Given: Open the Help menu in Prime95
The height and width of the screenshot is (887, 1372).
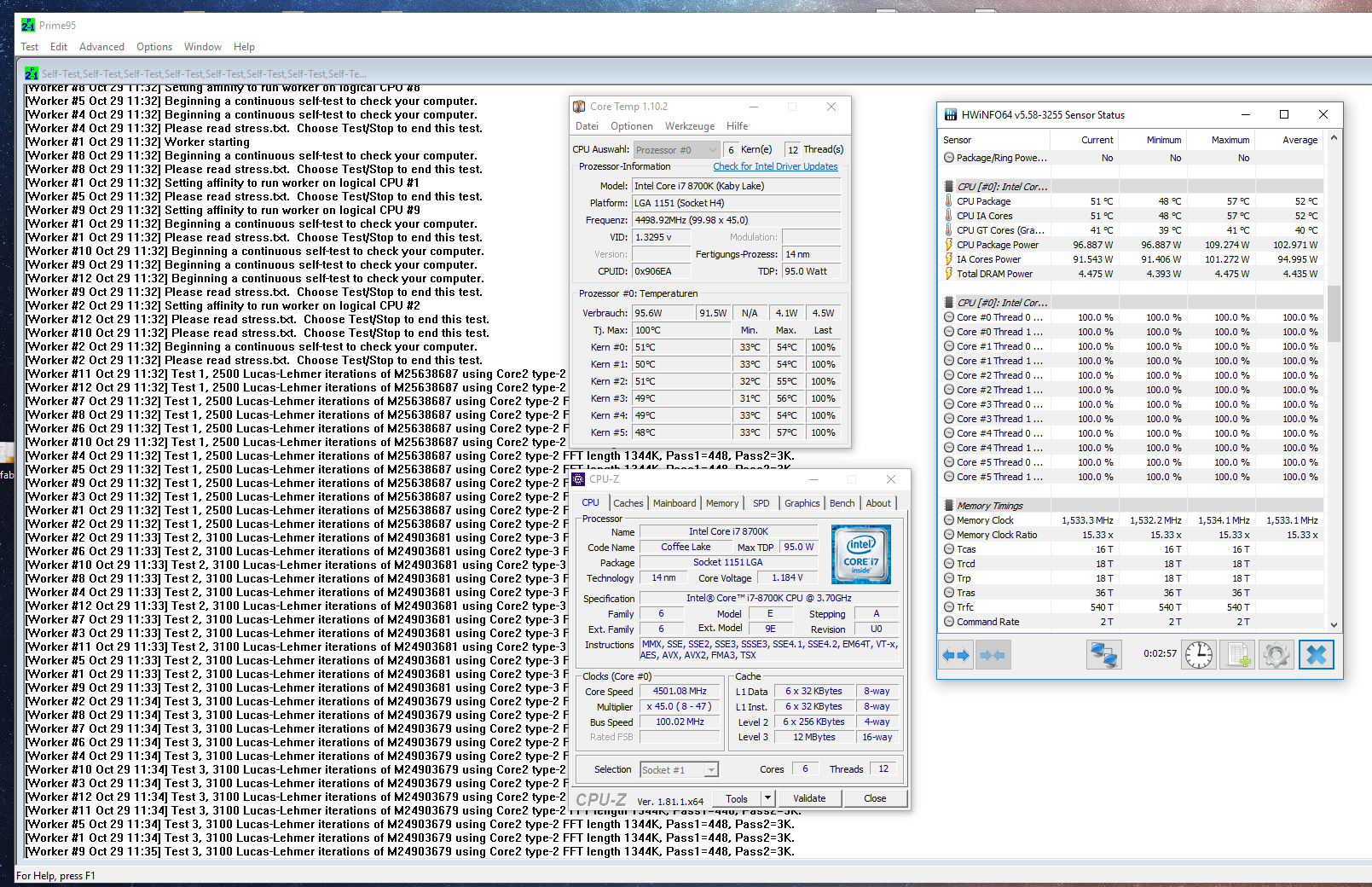Looking at the screenshot, I should pyautogui.click(x=244, y=47).
